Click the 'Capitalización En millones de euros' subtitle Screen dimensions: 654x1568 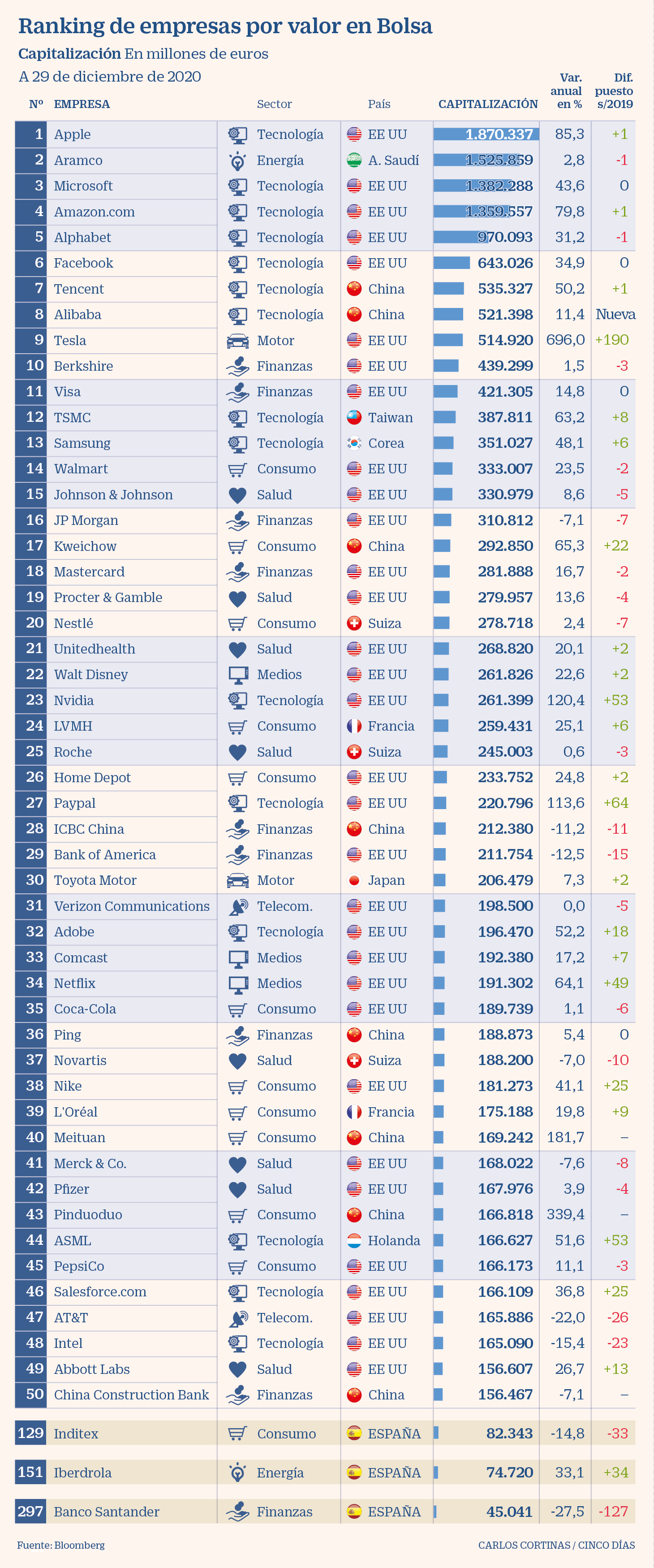143,54
